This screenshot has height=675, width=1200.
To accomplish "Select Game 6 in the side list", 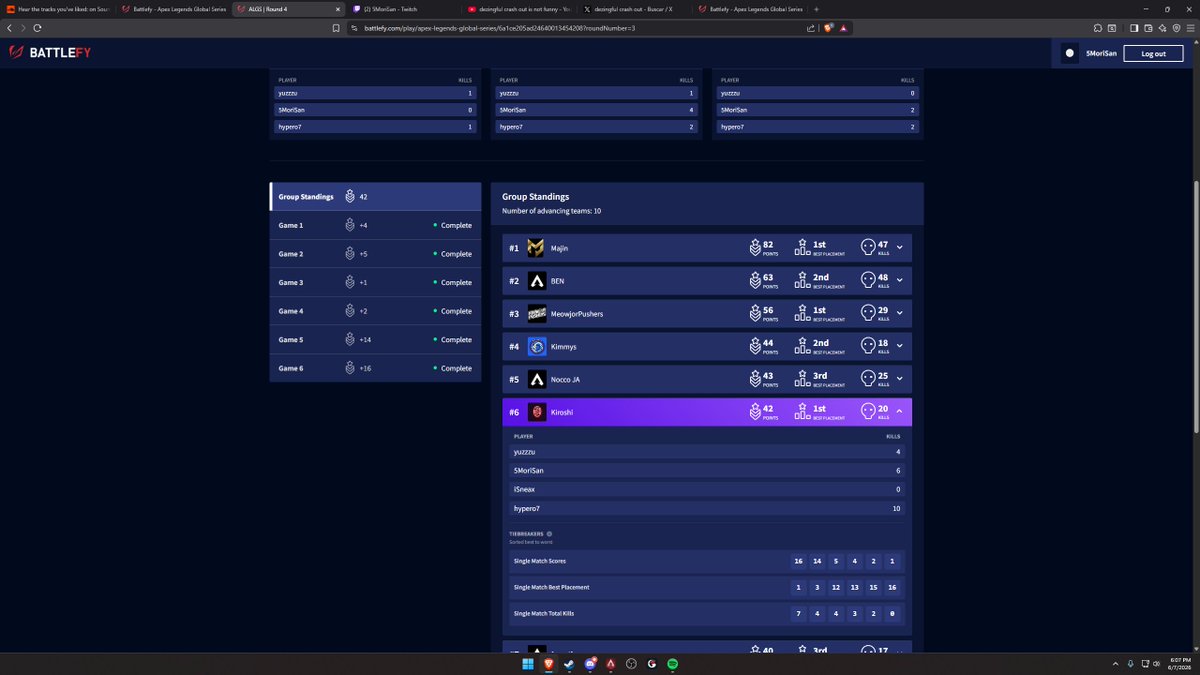I will pos(376,368).
